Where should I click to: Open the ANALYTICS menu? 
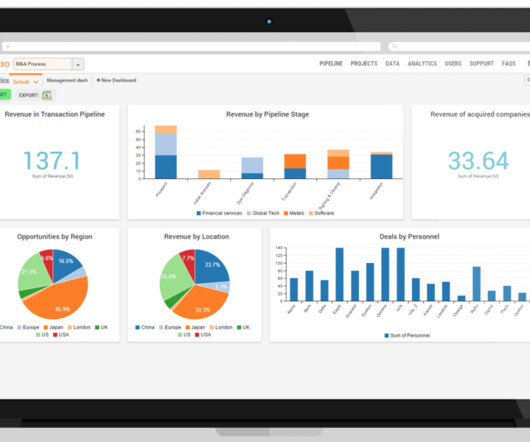point(422,64)
